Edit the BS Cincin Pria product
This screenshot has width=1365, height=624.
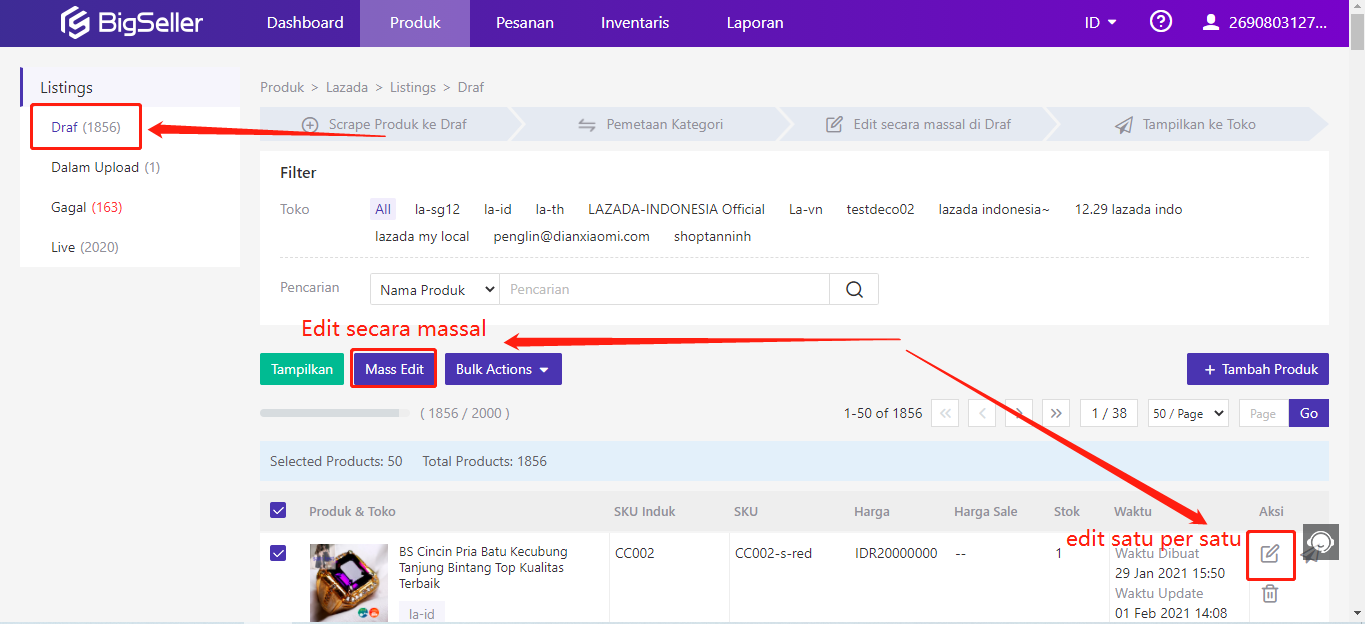[1270, 554]
